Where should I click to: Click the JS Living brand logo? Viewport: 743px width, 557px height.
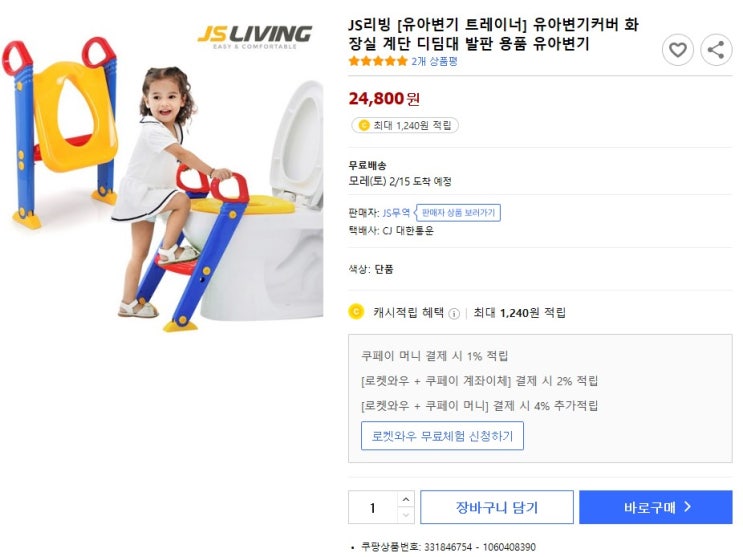pyautogui.click(x=254, y=36)
